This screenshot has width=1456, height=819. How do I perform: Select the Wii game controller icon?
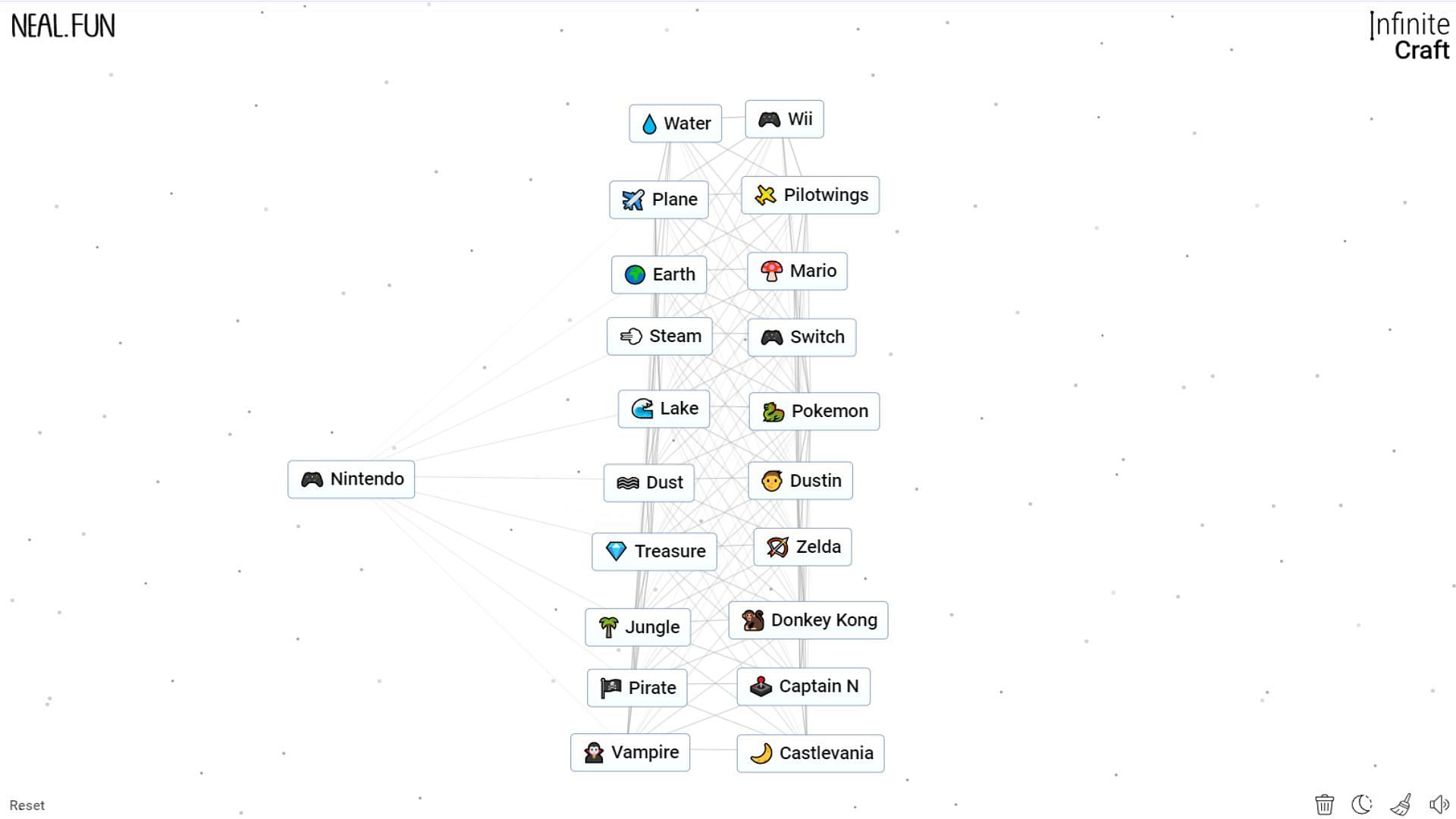point(770,119)
